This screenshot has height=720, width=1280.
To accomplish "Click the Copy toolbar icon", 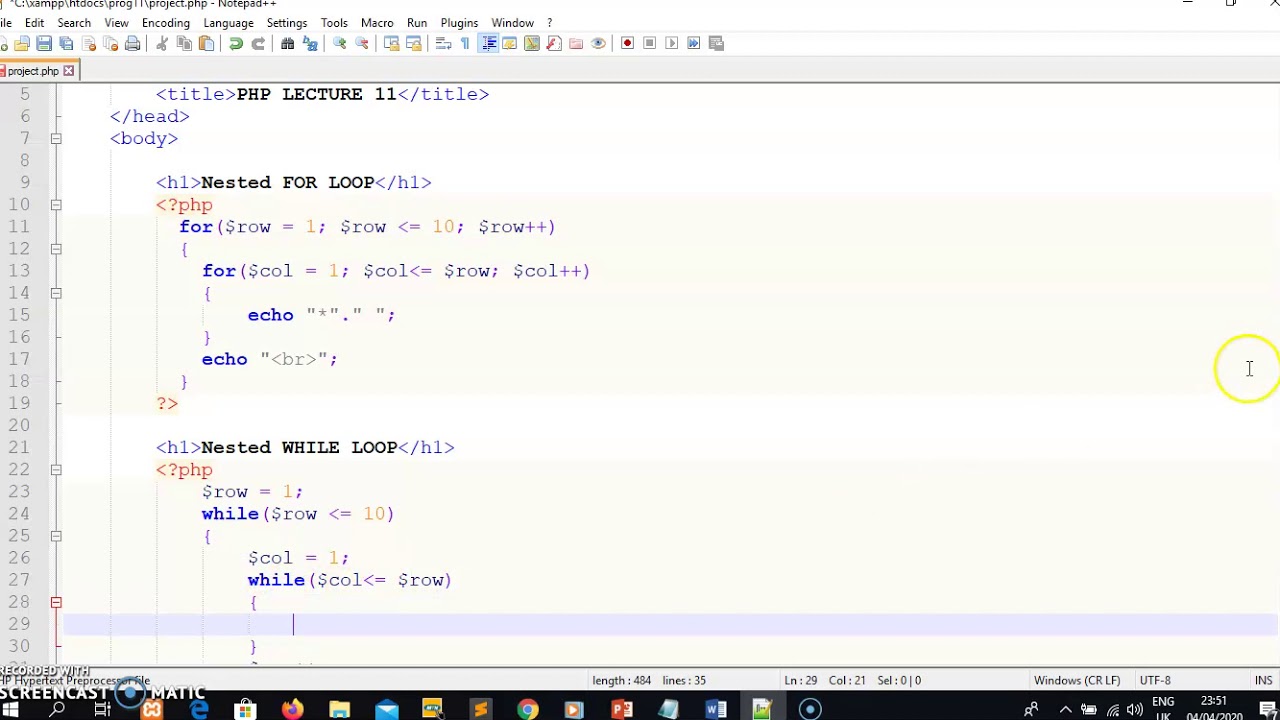I will tap(184, 43).
